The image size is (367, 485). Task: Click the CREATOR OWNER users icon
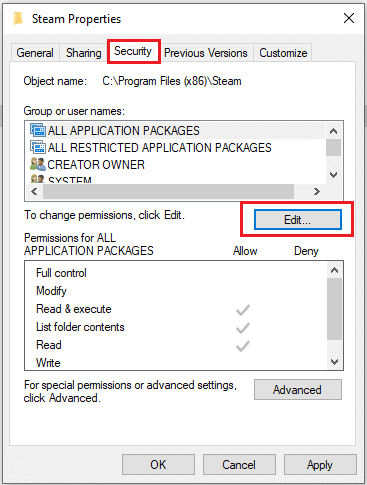point(38,164)
